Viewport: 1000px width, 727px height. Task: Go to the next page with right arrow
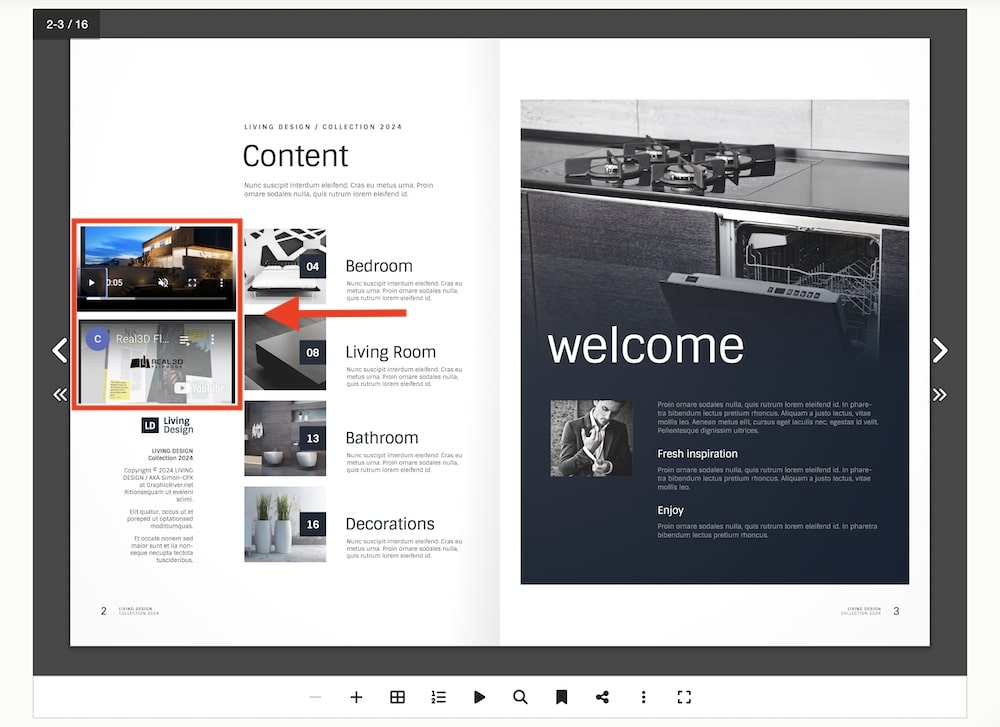click(940, 350)
